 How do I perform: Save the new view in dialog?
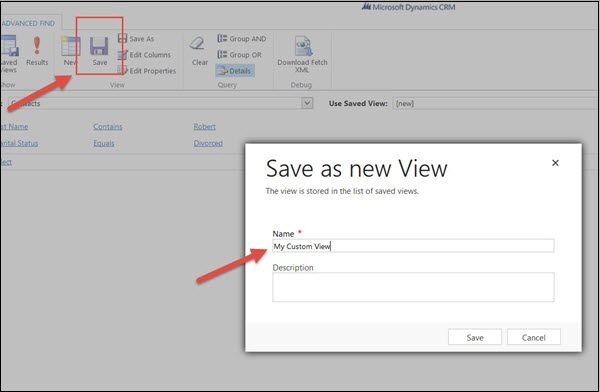pos(474,337)
